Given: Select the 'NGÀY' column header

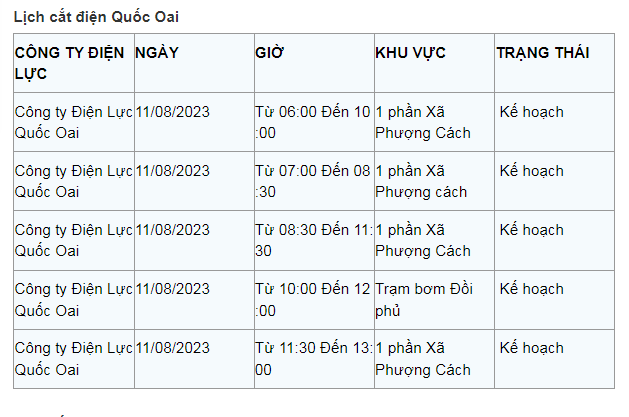Looking at the screenshot, I should 157,53.
